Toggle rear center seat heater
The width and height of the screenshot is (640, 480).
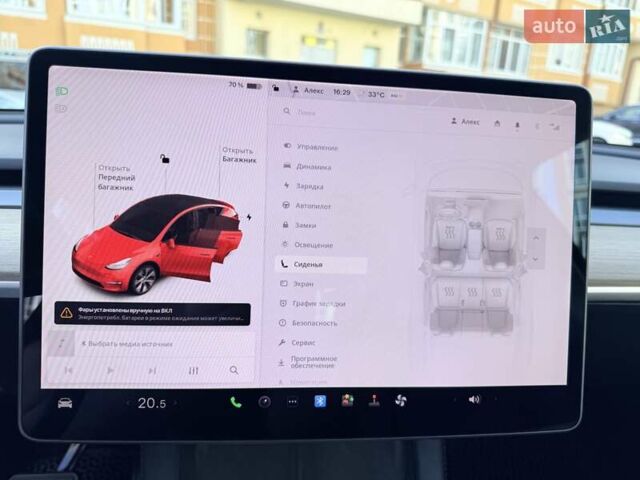click(x=471, y=291)
